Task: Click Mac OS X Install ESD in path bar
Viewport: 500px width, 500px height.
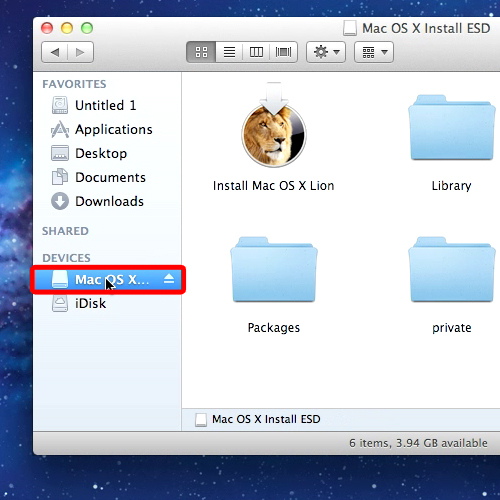Action: click(258, 419)
